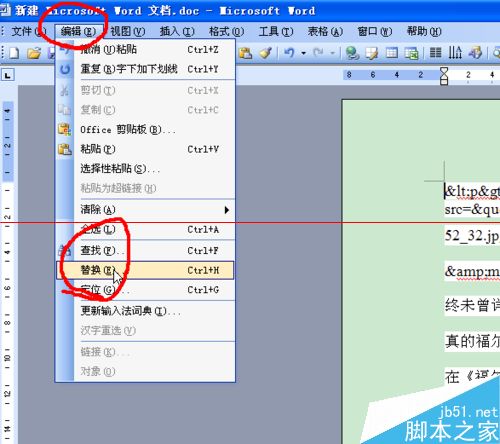Click document line starting '&lt;p&gt'

[x=472, y=192]
